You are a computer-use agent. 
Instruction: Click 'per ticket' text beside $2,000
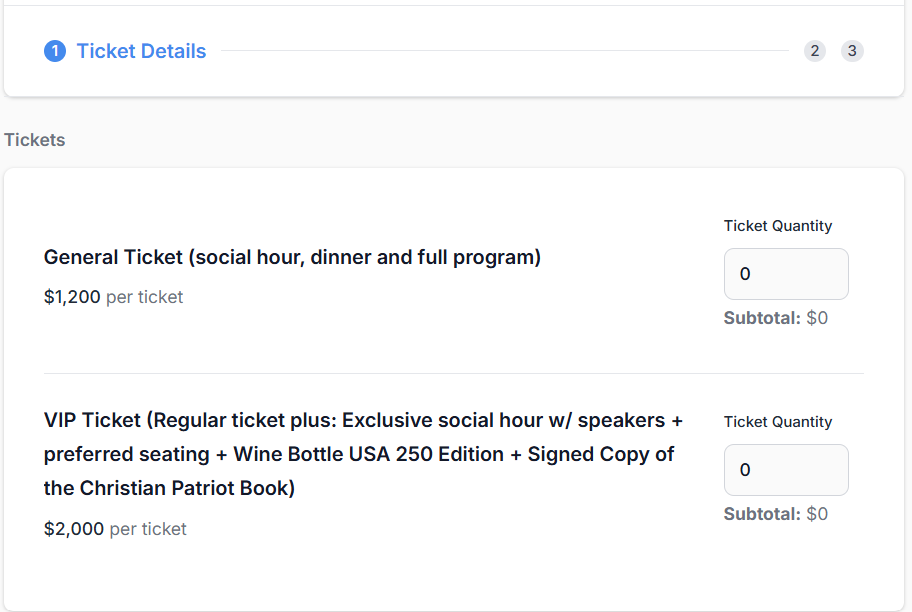click(148, 529)
